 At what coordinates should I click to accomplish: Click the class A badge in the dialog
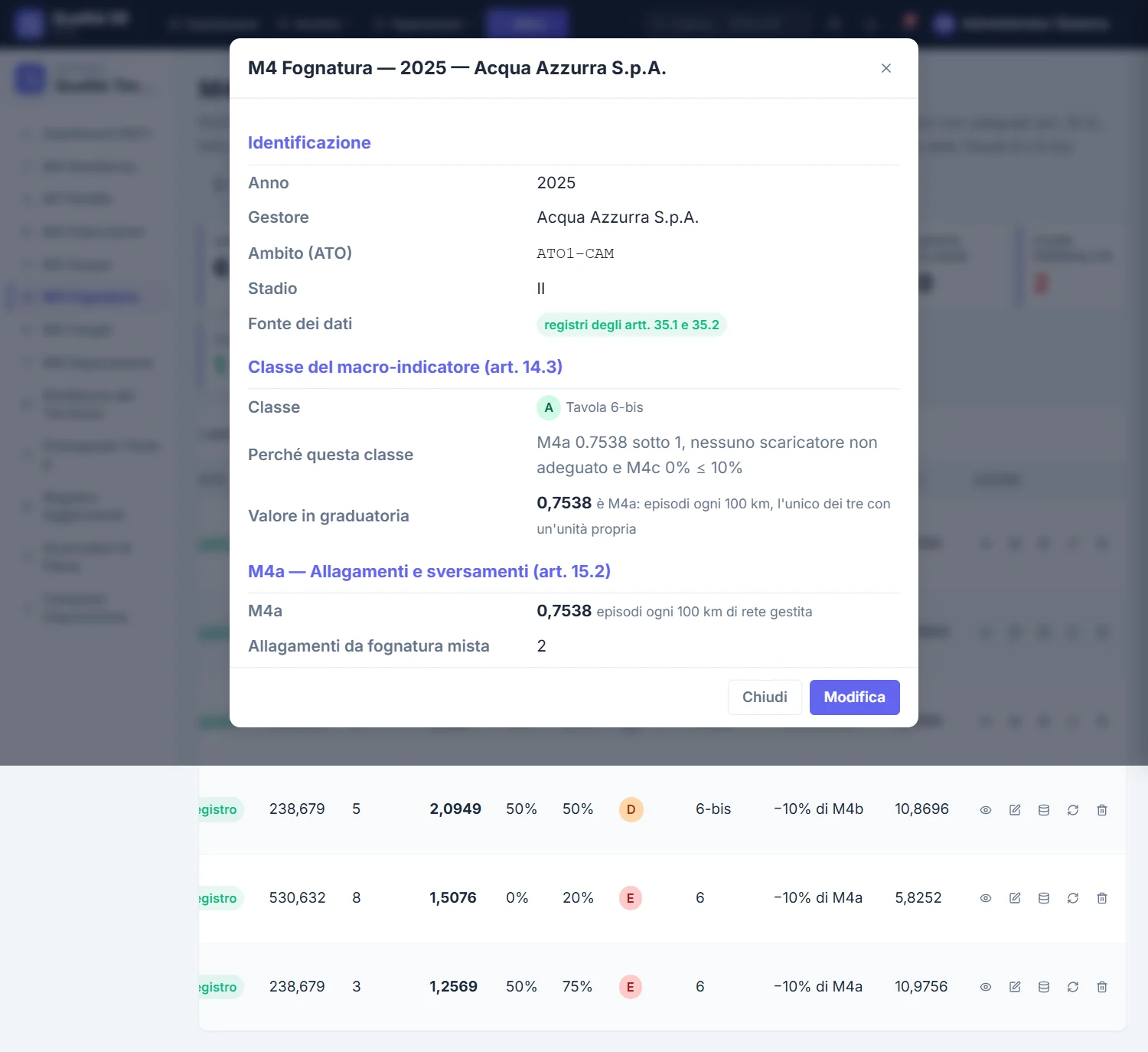point(549,408)
